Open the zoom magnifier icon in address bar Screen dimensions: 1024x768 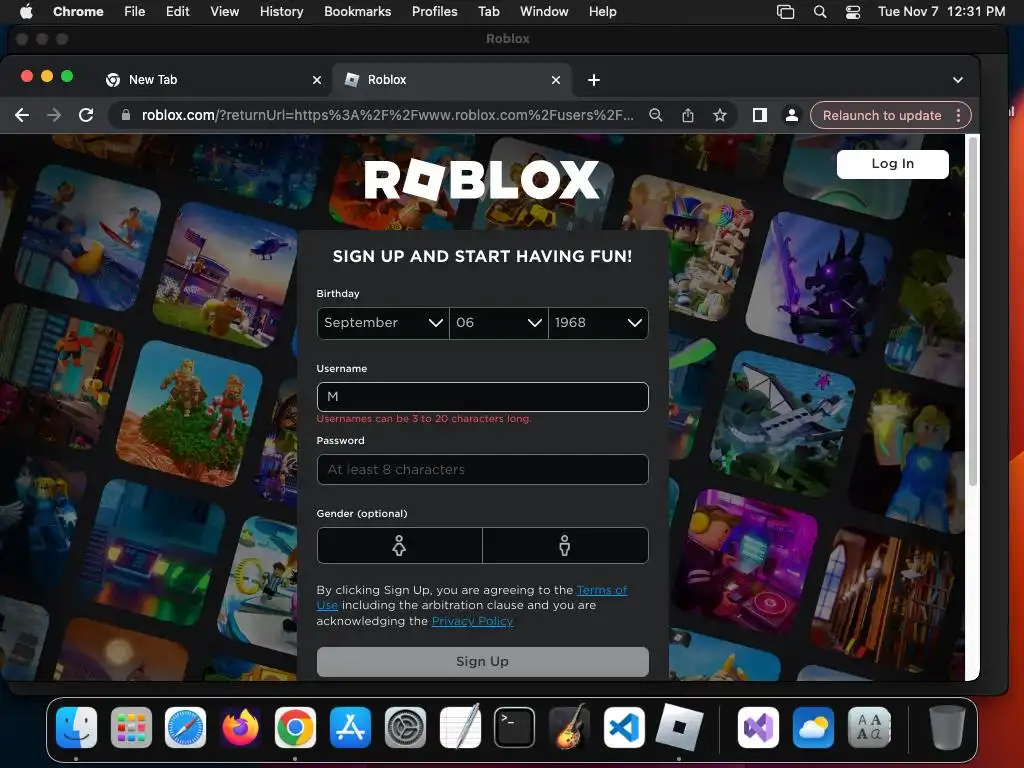tap(656, 116)
